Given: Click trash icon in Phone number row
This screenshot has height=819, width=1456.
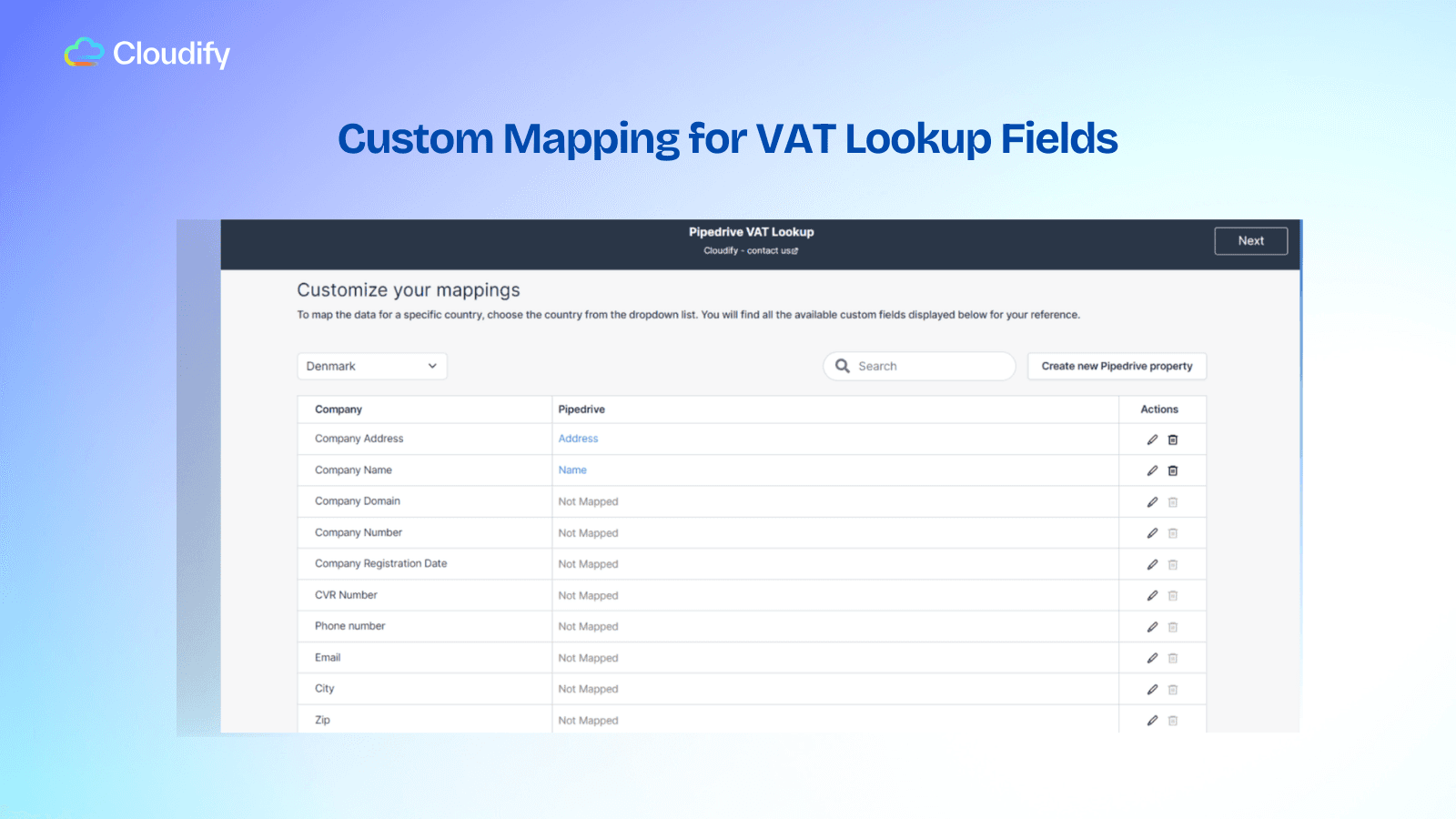Looking at the screenshot, I should coord(1173,627).
